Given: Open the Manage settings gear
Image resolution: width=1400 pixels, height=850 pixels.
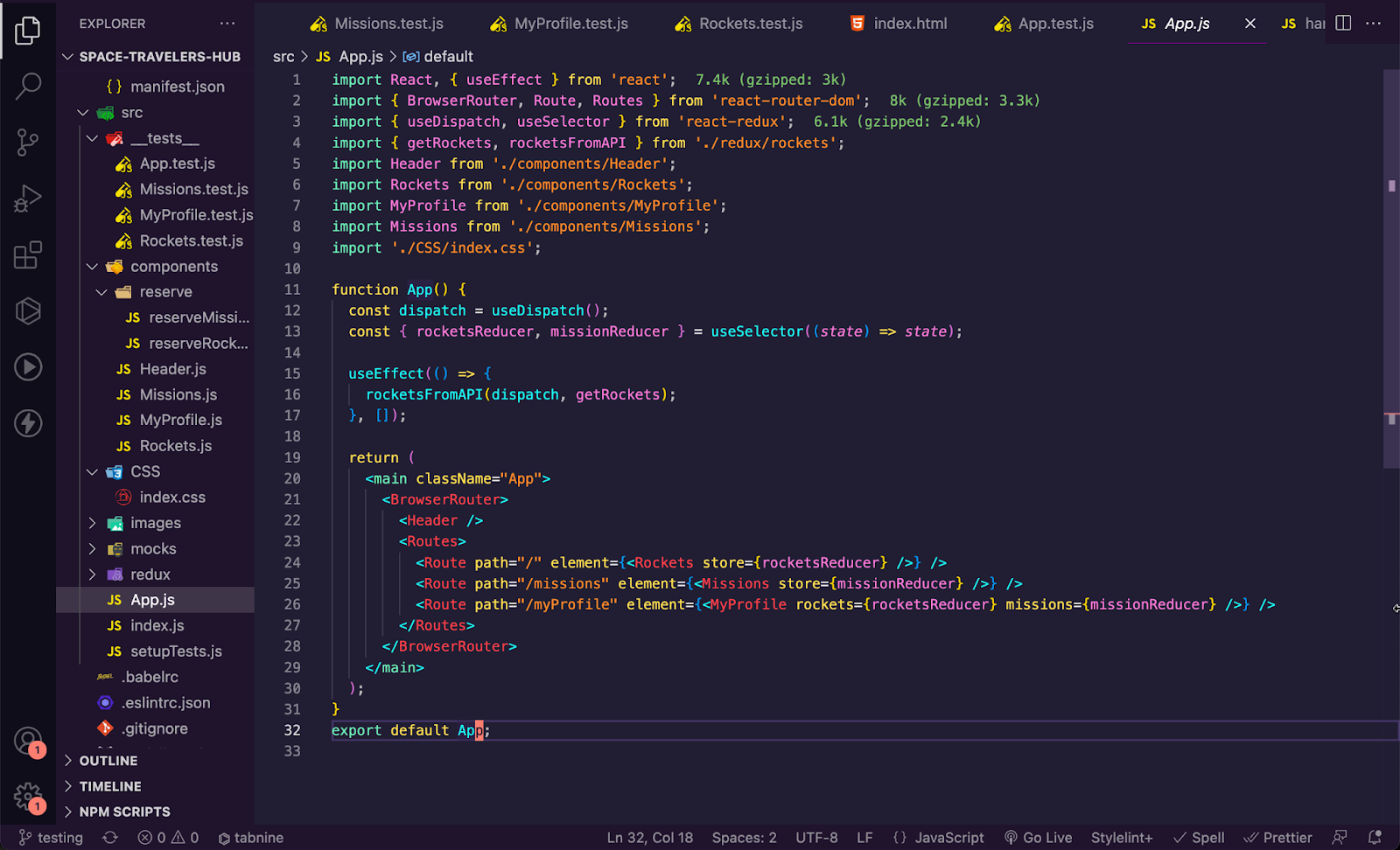Looking at the screenshot, I should 28,798.
